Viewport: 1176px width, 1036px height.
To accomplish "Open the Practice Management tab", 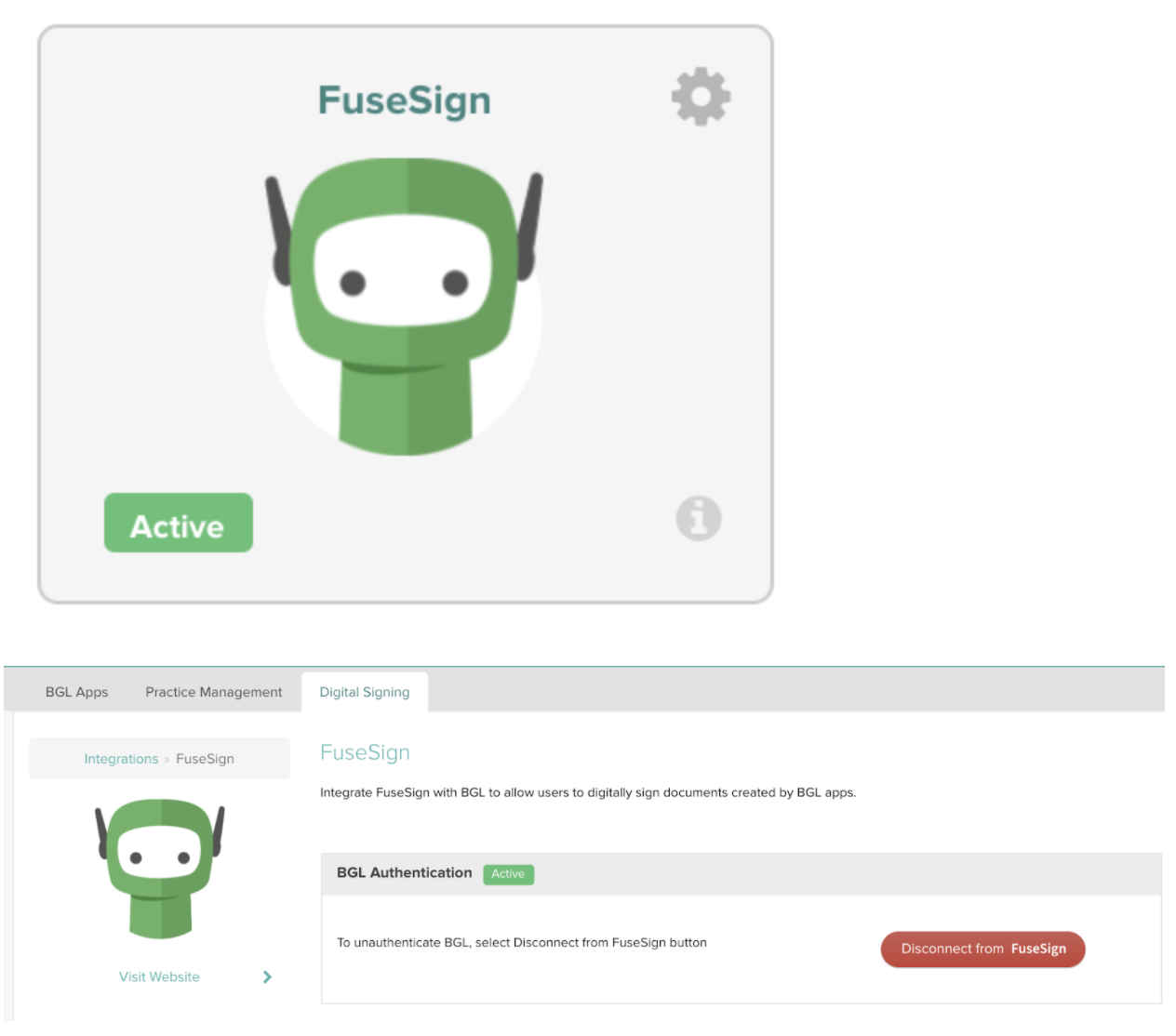I will pyautogui.click(x=214, y=692).
